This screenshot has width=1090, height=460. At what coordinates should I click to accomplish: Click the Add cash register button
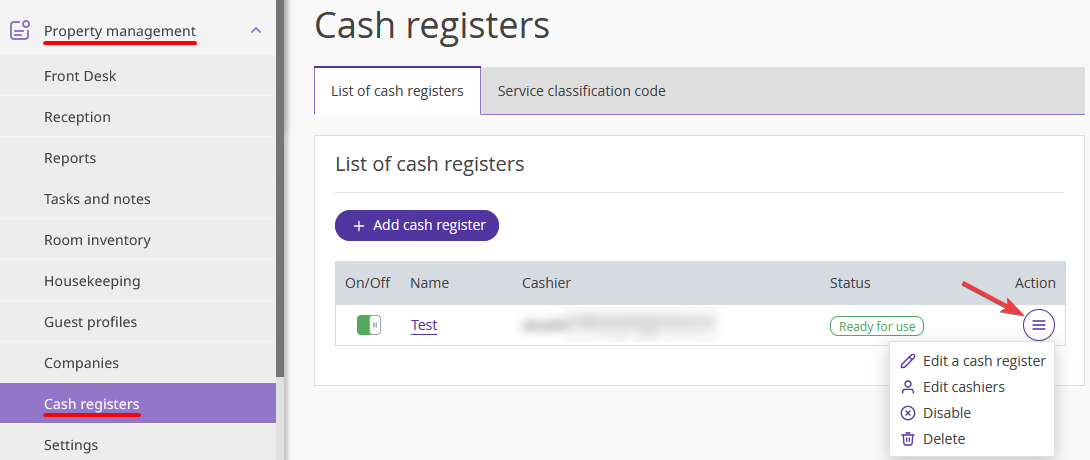pyautogui.click(x=417, y=226)
